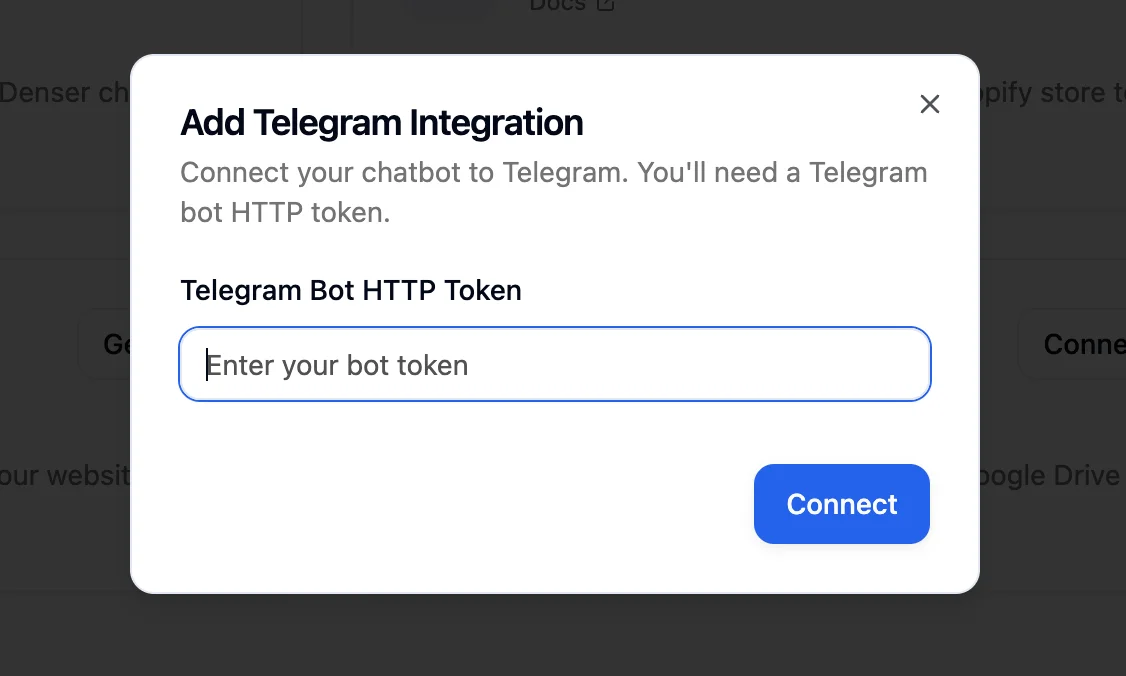This screenshot has width=1126, height=676.
Task: Select the Add Telegram Integration heading
Action: pyautogui.click(x=382, y=122)
